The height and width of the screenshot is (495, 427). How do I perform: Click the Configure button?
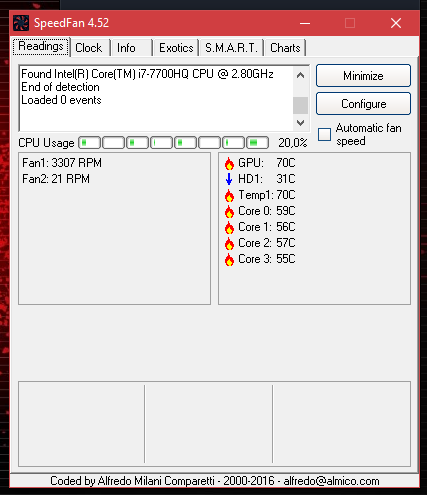[363, 104]
